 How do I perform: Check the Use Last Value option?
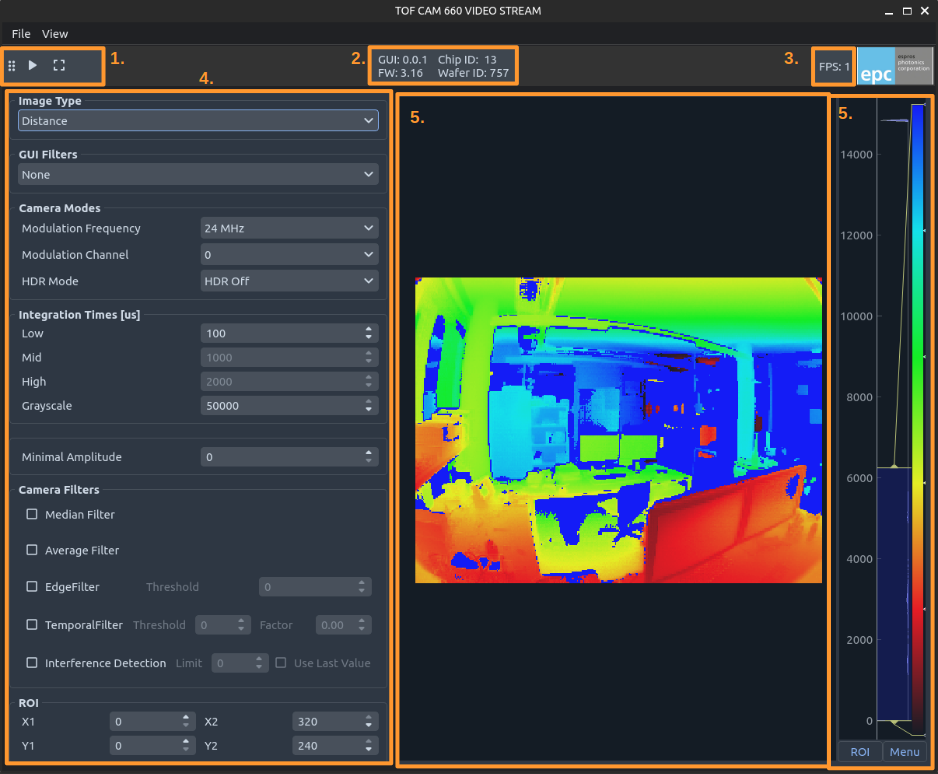[x=281, y=663]
